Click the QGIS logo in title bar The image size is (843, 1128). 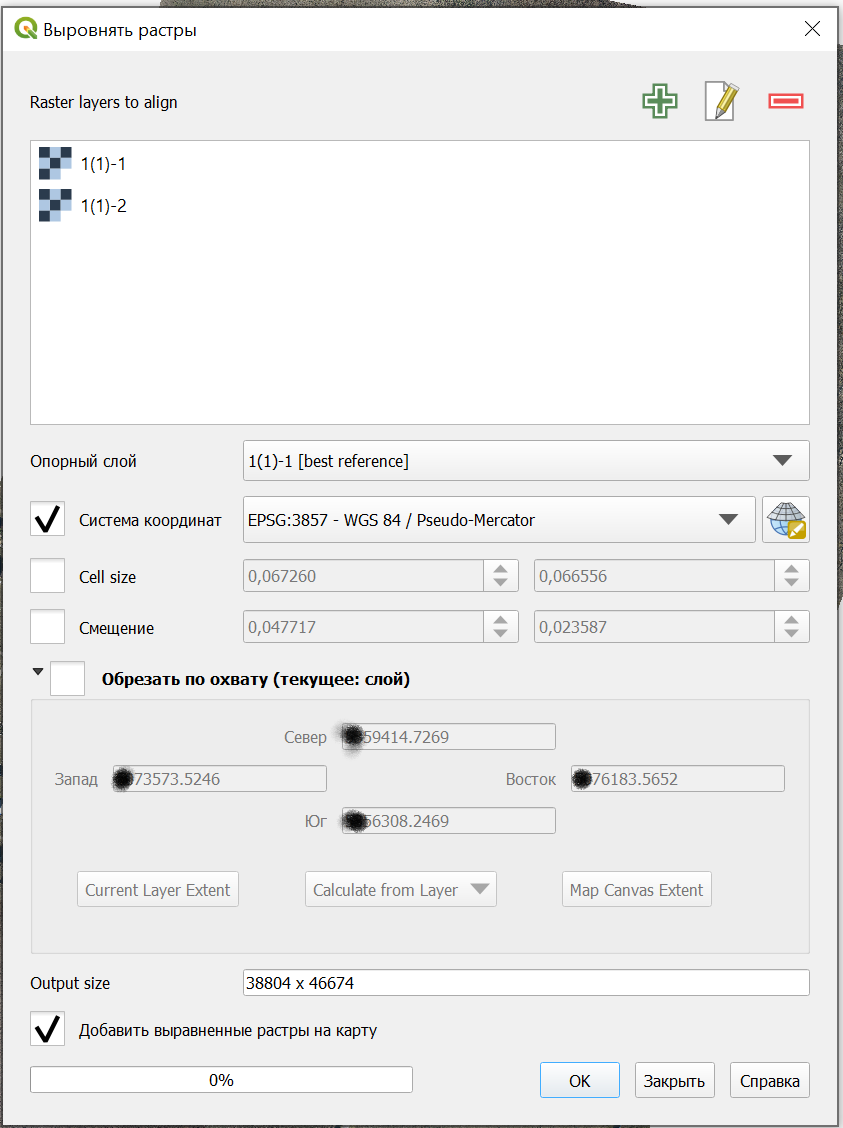click(25, 29)
